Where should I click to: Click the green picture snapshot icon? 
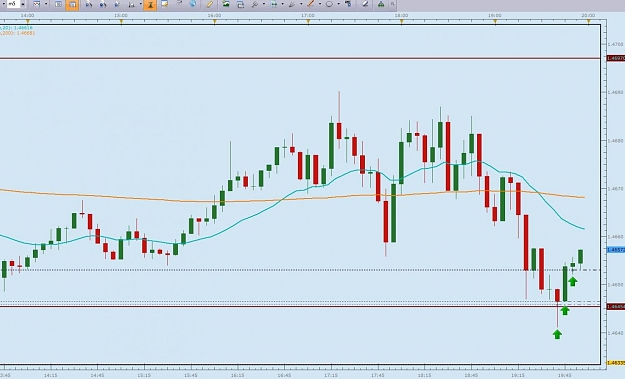[226, 4]
